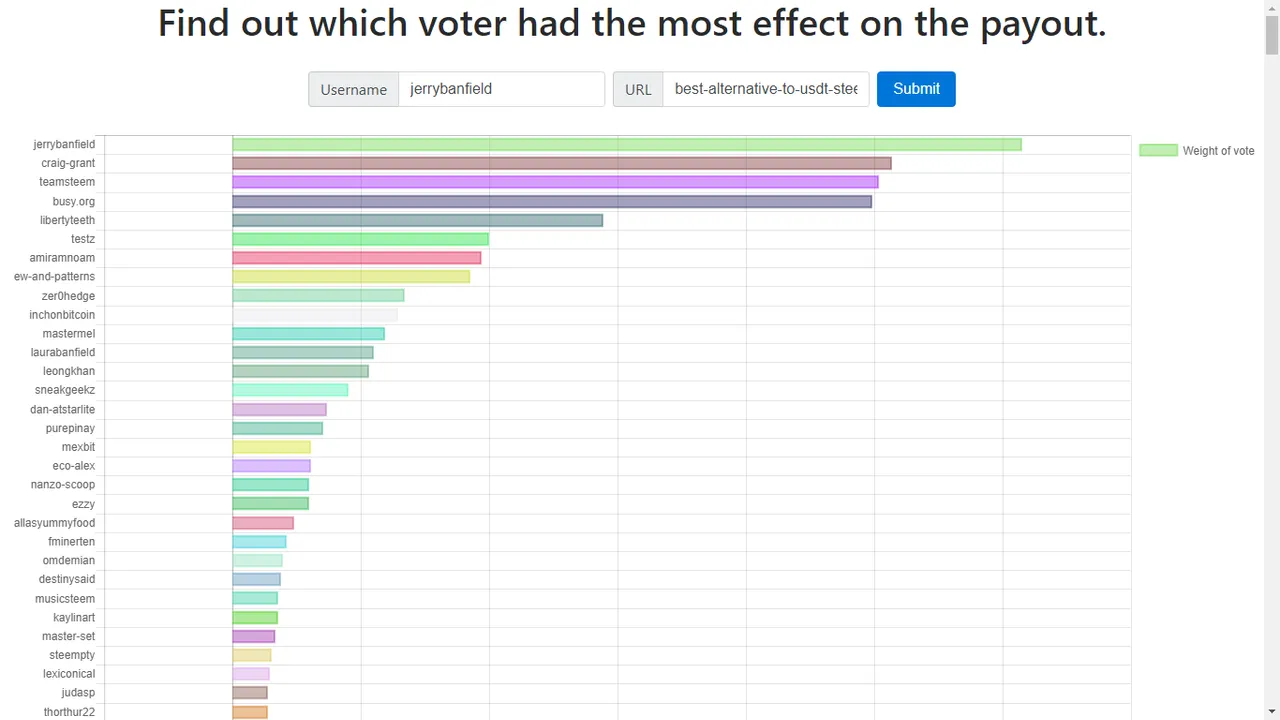Select the mastermel teal bar

308,333
